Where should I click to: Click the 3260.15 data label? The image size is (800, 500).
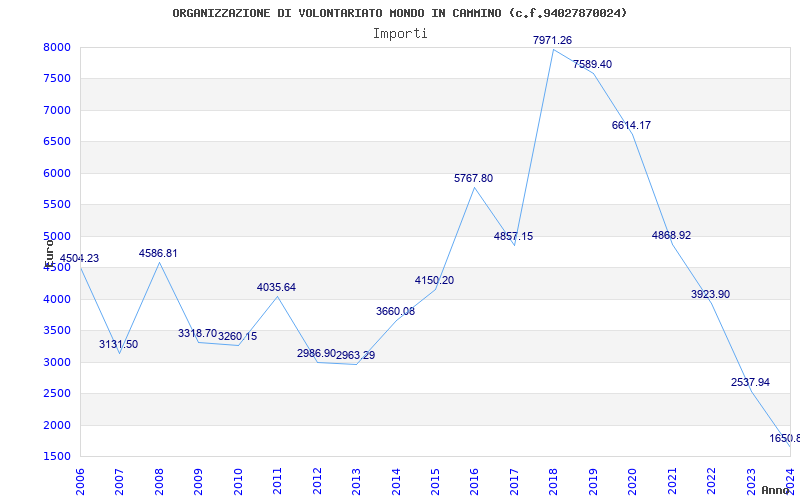tap(237, 337)
